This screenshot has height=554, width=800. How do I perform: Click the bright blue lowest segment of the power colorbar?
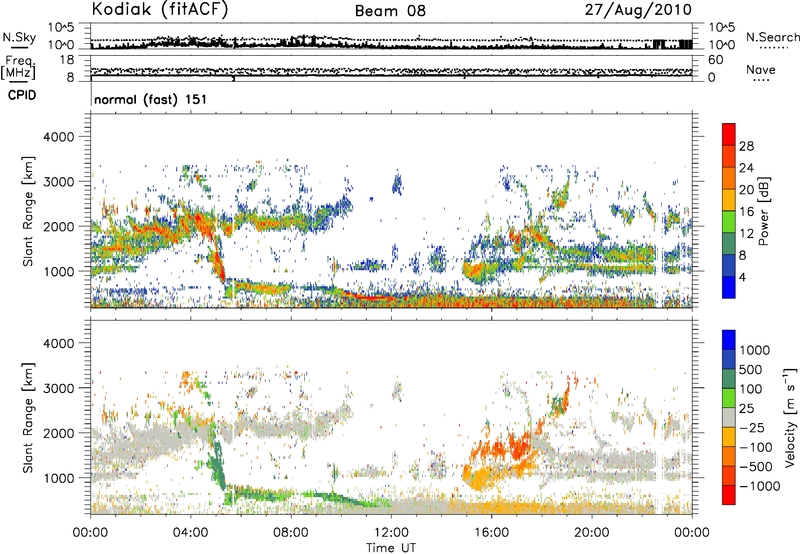pyautogui.click(x=729, y=287)
